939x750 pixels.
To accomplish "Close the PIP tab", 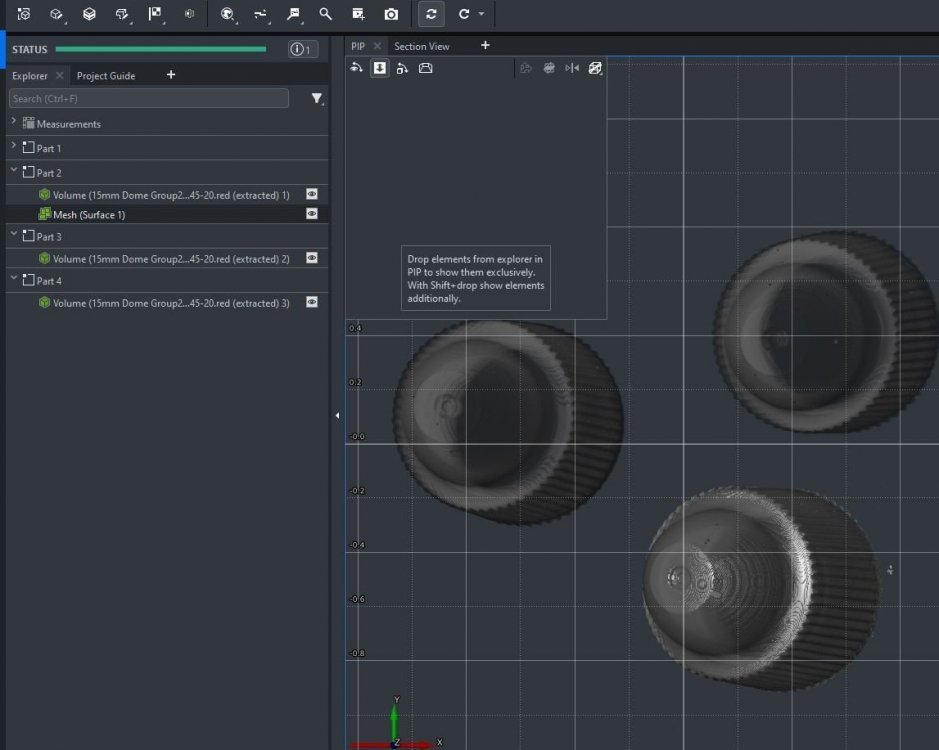I will (x=378, y=46).
